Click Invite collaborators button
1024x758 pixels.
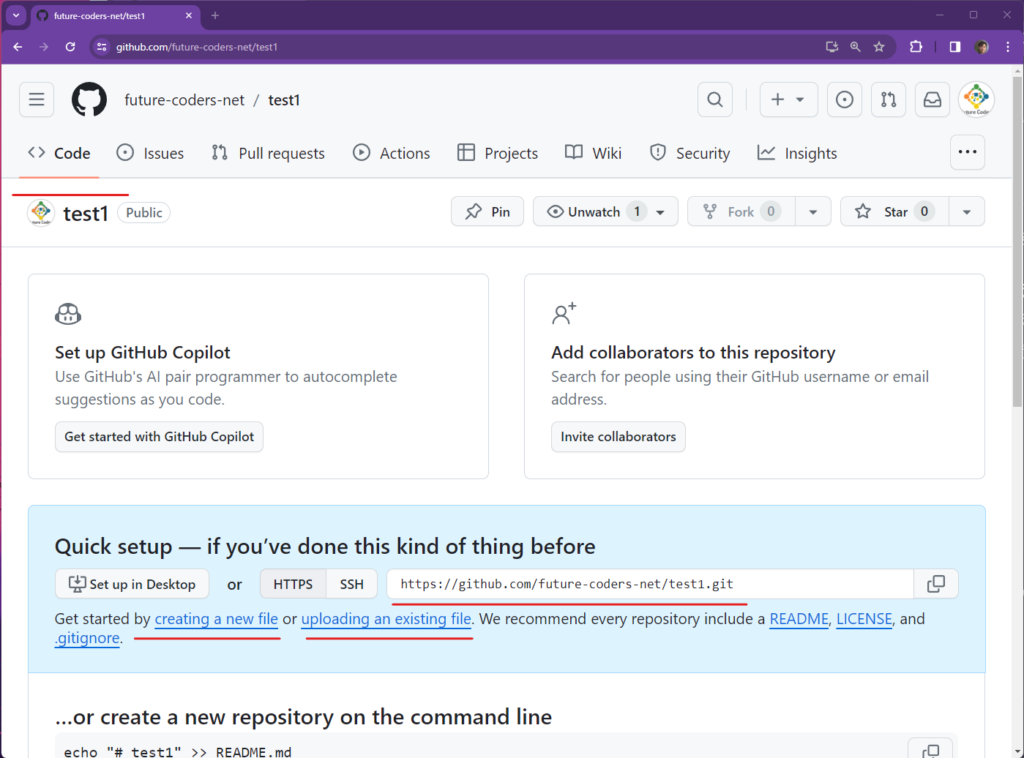pyautogui.click(x=618, y=437)
